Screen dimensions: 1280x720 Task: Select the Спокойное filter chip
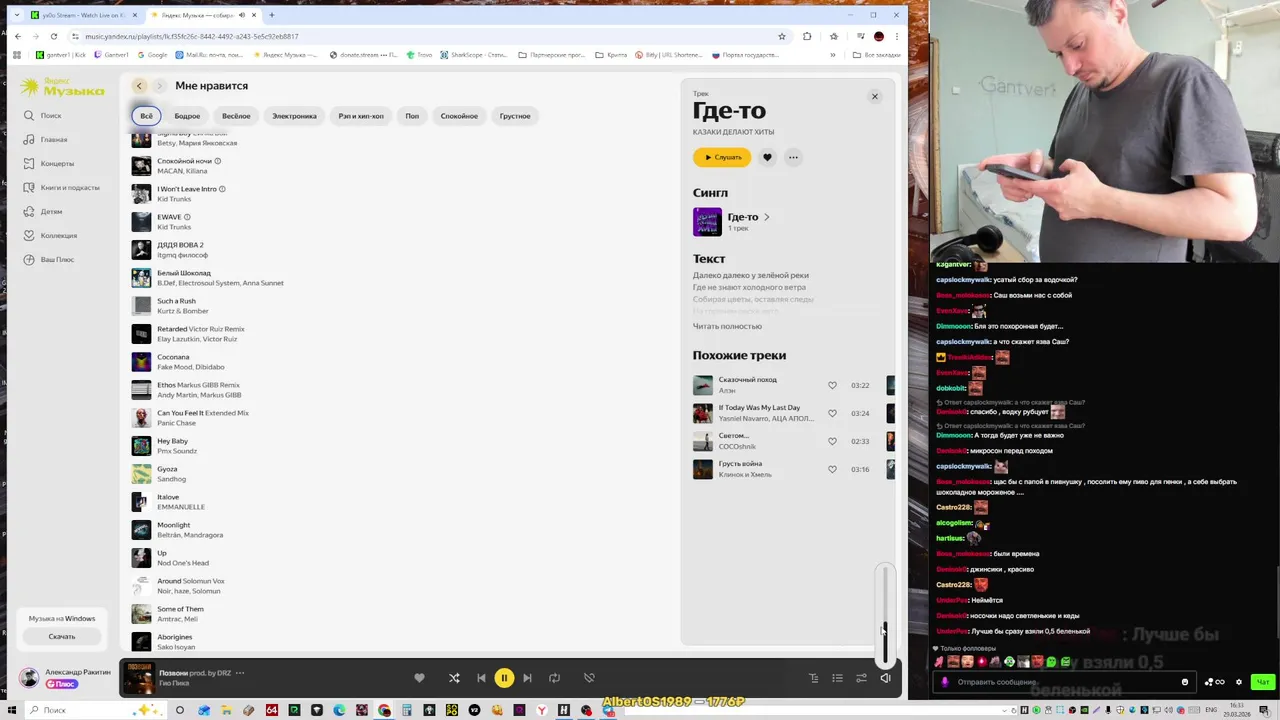click(x=459, y=116)
